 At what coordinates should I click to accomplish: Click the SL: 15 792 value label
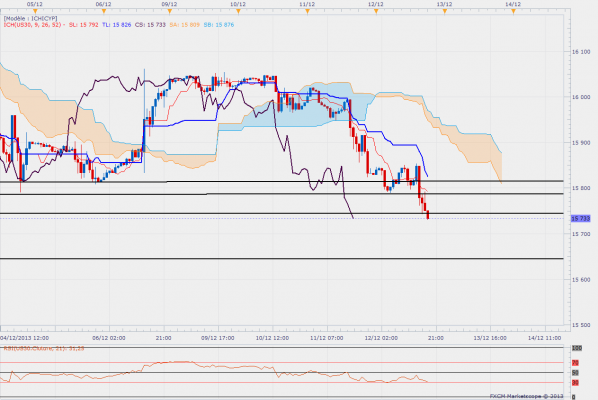tap(84, 25)
